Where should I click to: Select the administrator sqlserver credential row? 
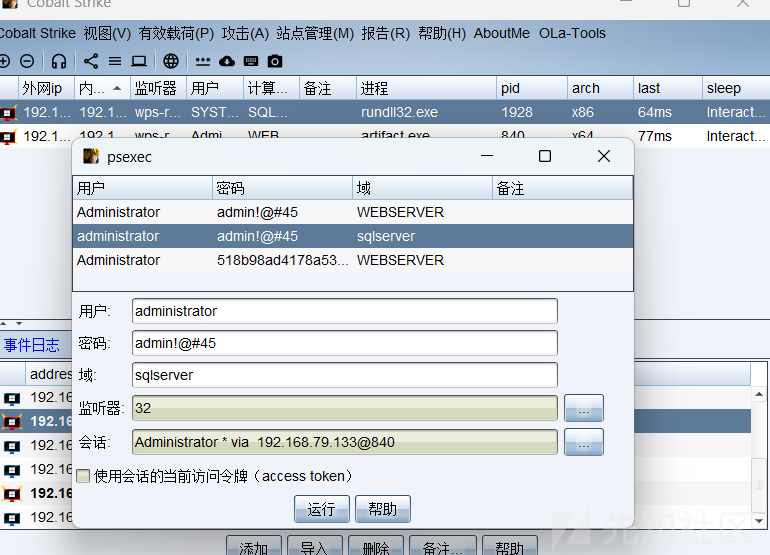(353, 236)
